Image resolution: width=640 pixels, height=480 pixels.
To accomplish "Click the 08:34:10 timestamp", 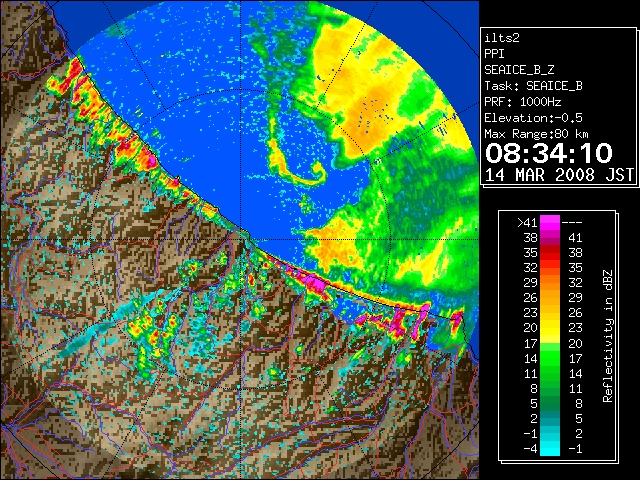I will (x=549, y=153).
